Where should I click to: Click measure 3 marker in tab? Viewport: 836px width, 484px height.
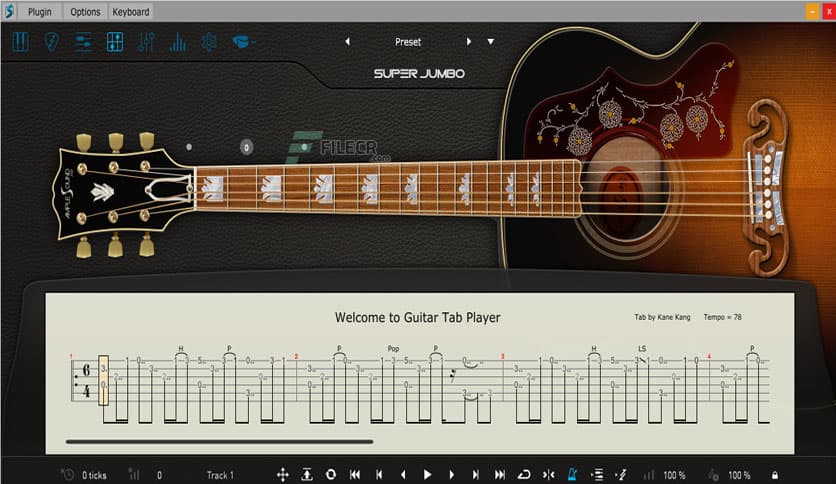(x=502, y=357)
